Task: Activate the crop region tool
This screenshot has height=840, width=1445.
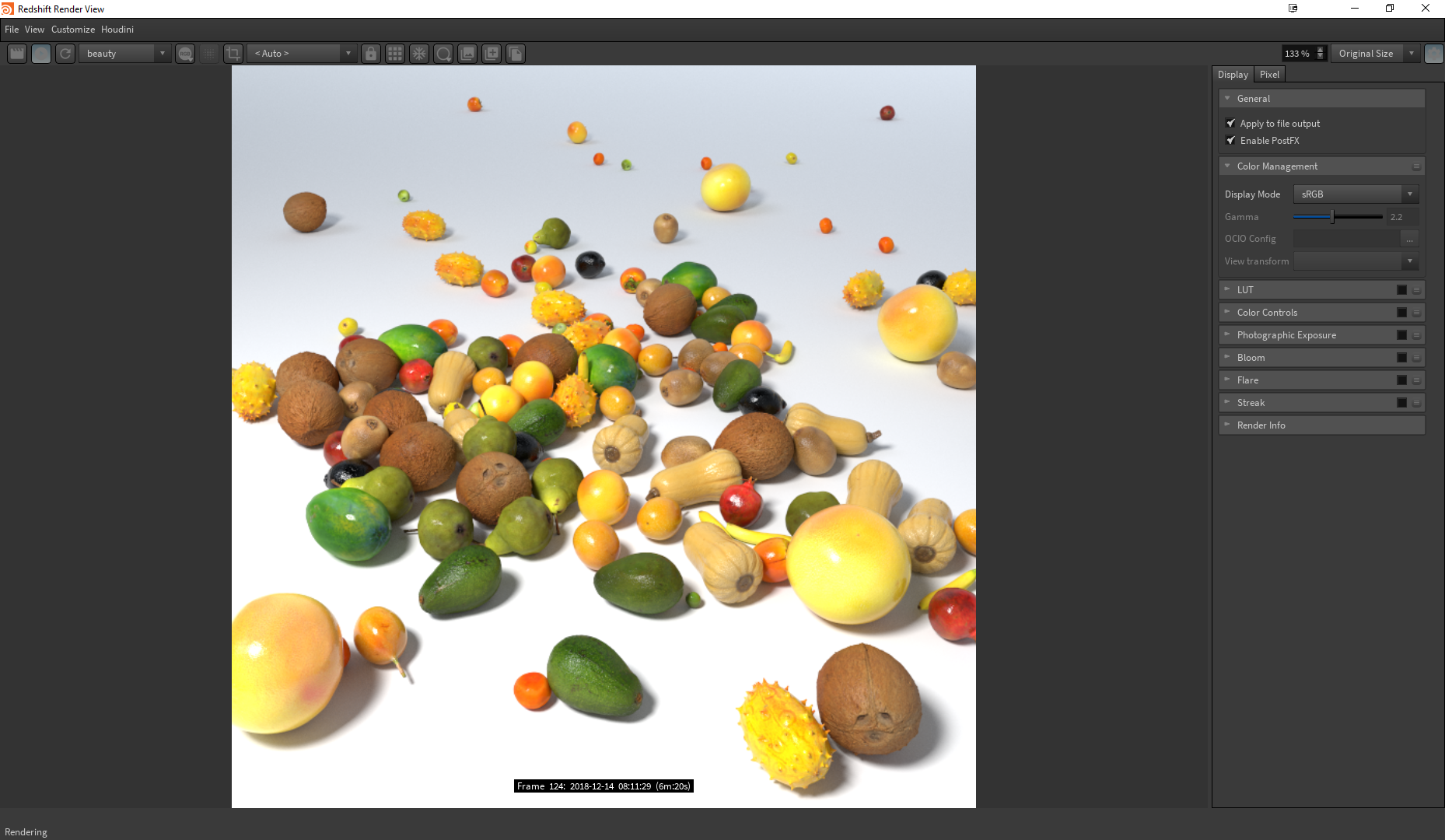Action: tap(233, 54)
